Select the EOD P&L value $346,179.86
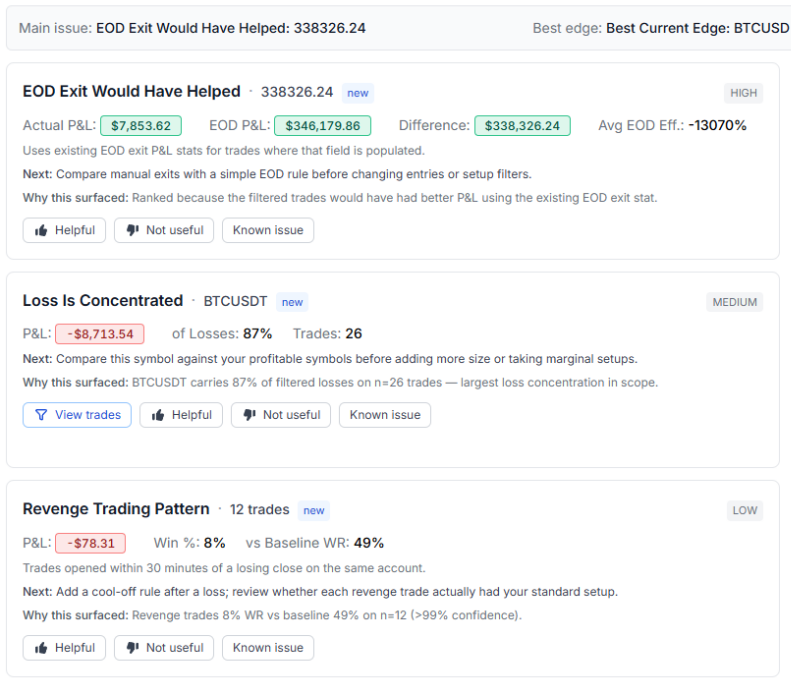791x683 pixels. point(322,126)
